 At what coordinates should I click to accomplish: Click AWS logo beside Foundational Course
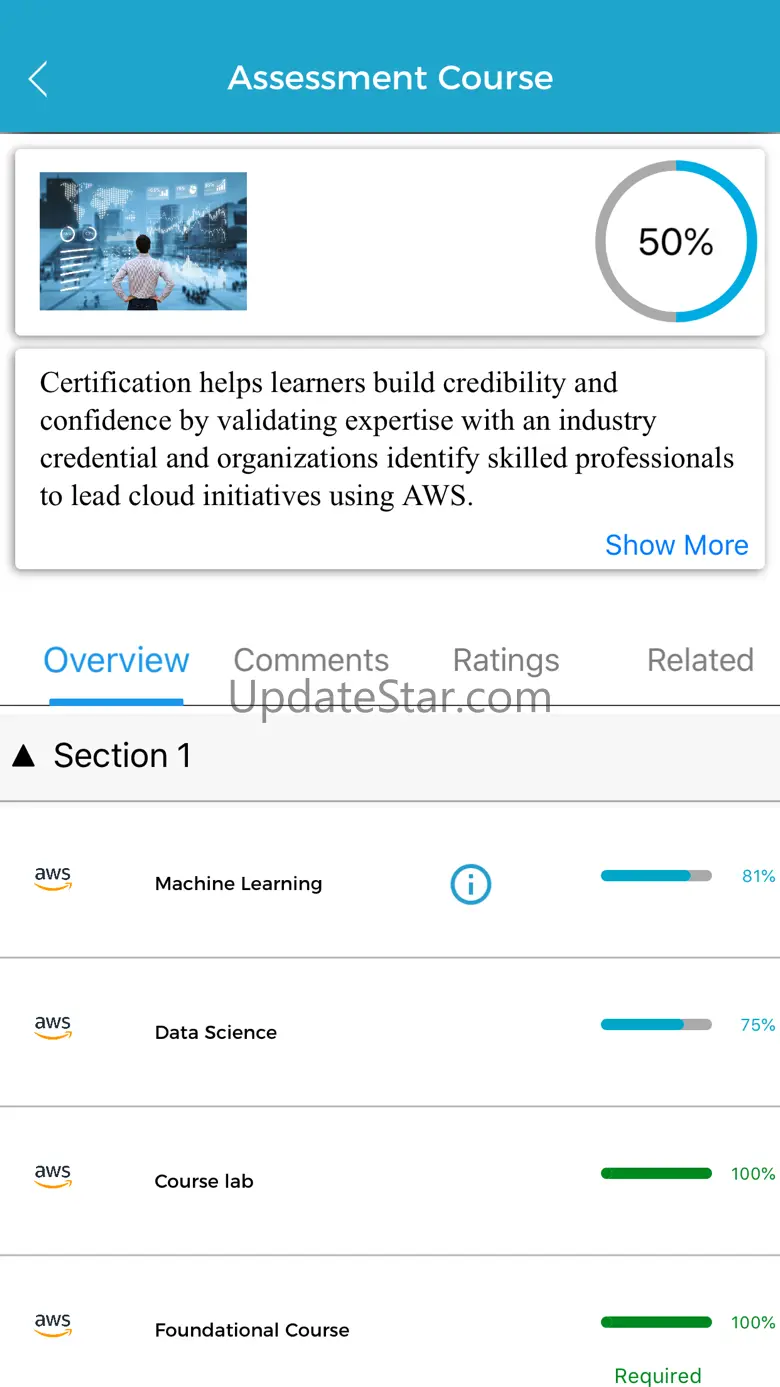[x=53, y=1326]
